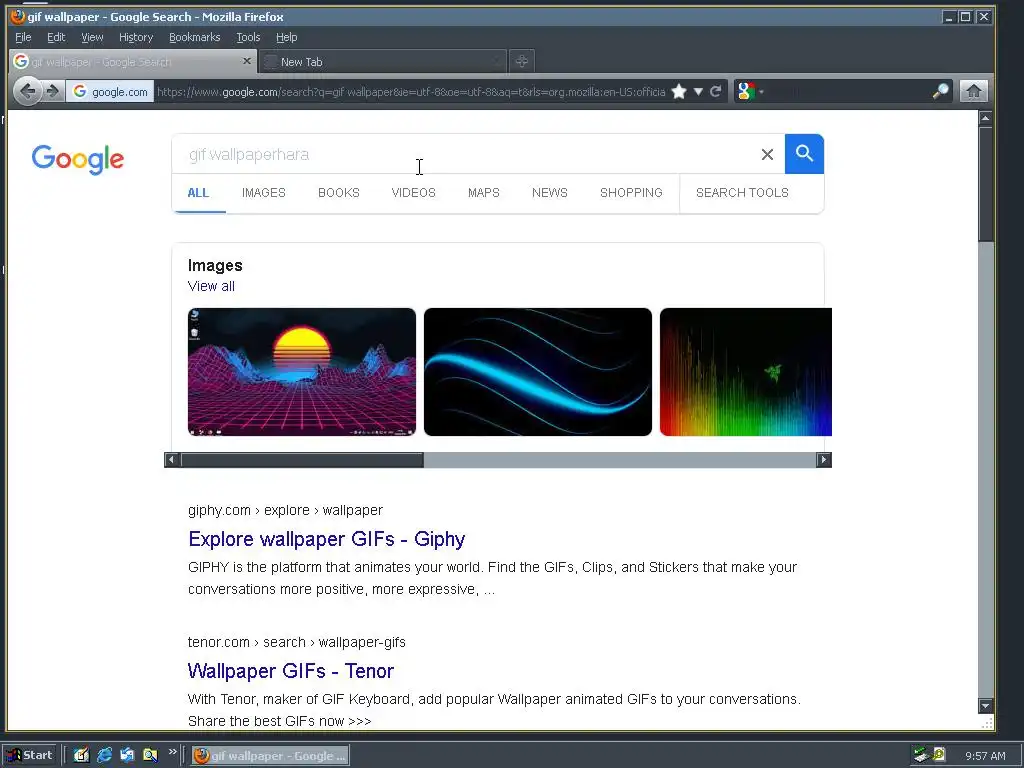Expand the quick launch overflow chevron

[172, 752]
